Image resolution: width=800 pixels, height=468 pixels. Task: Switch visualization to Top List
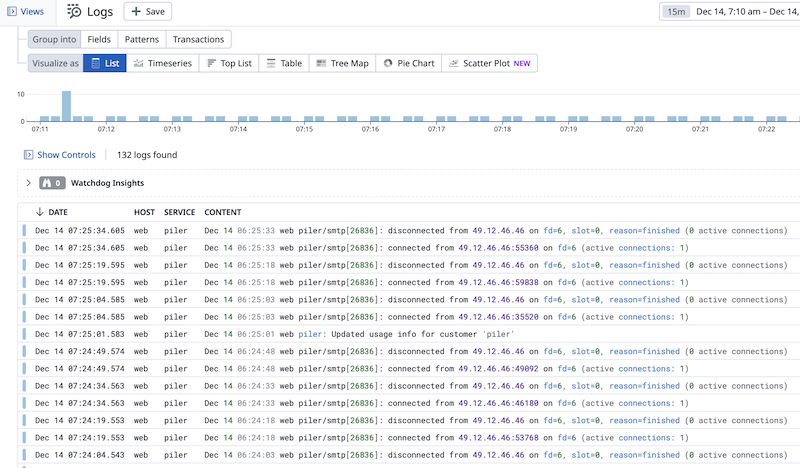(229, 63)
